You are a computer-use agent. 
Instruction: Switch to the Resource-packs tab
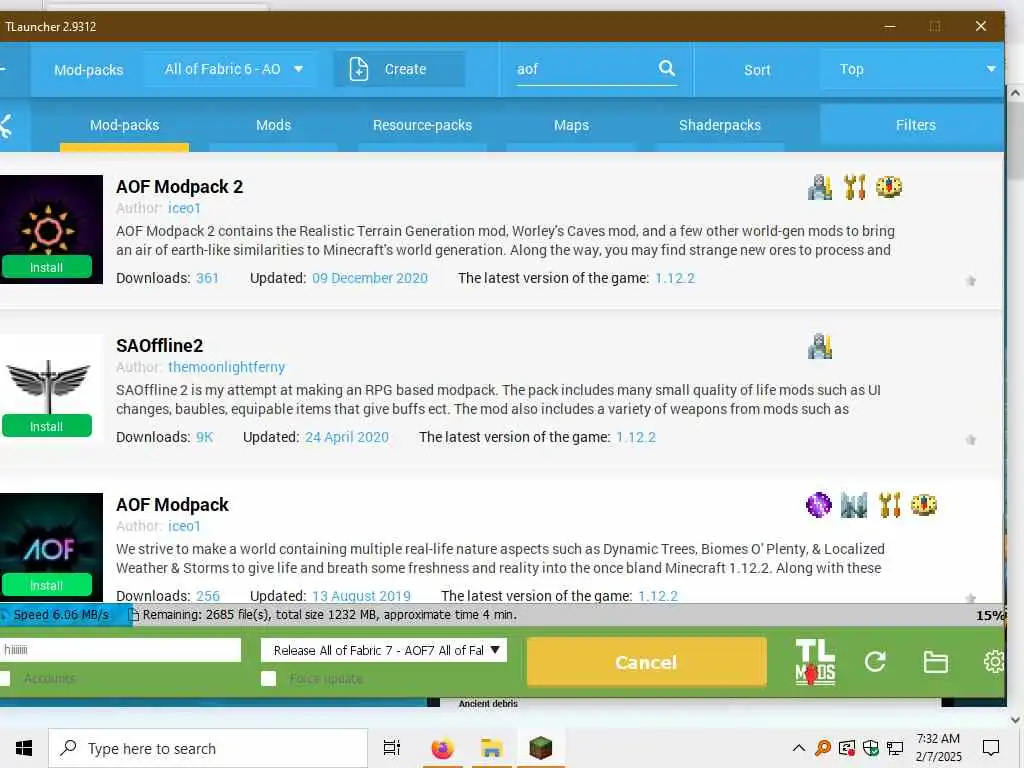[x=422, y=125]
